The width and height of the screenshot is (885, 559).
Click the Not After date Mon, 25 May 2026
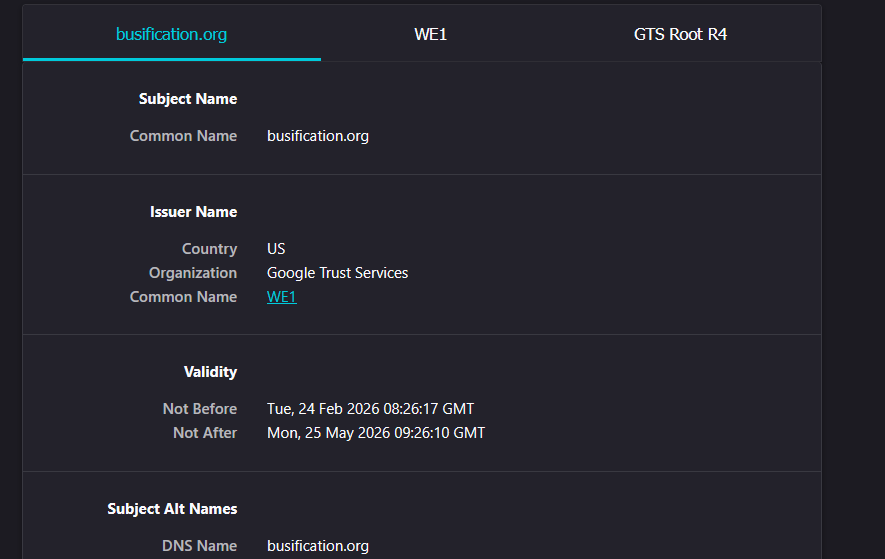[376, 433]
